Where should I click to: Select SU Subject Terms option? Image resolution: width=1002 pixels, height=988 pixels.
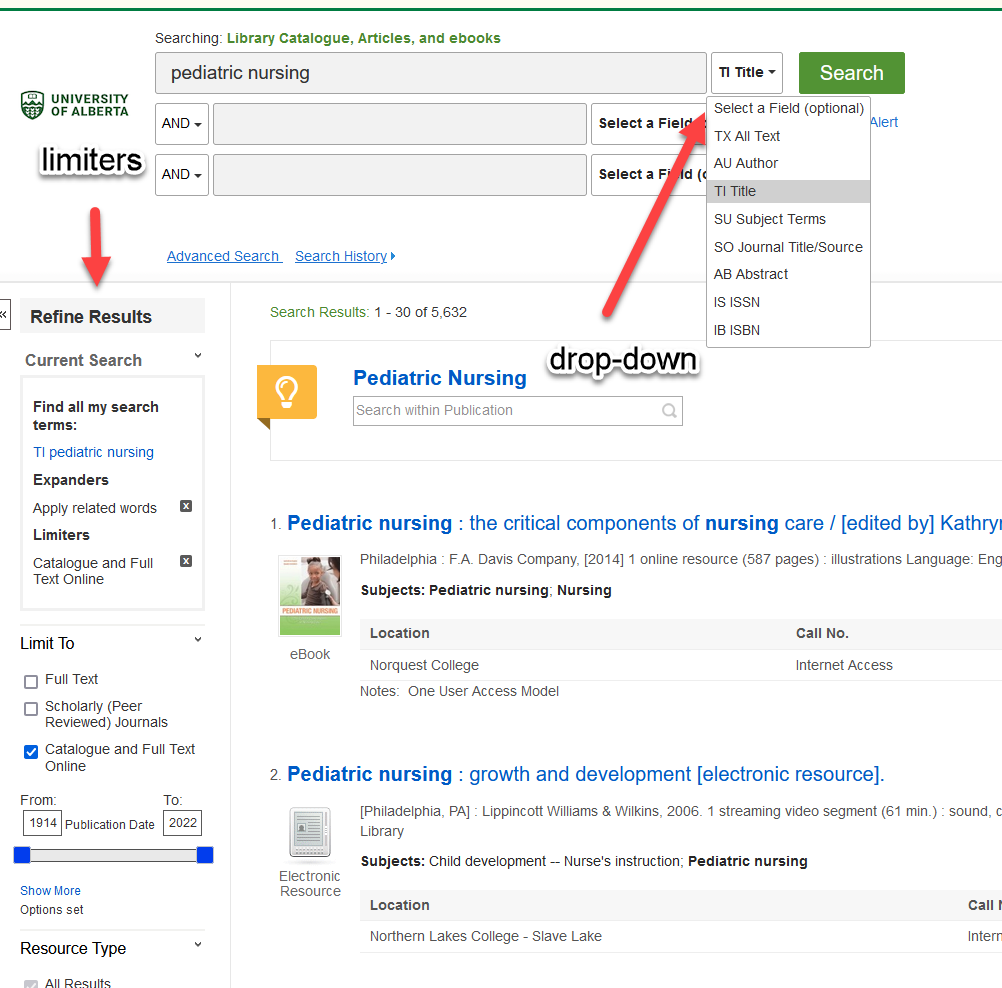[789, 219]
